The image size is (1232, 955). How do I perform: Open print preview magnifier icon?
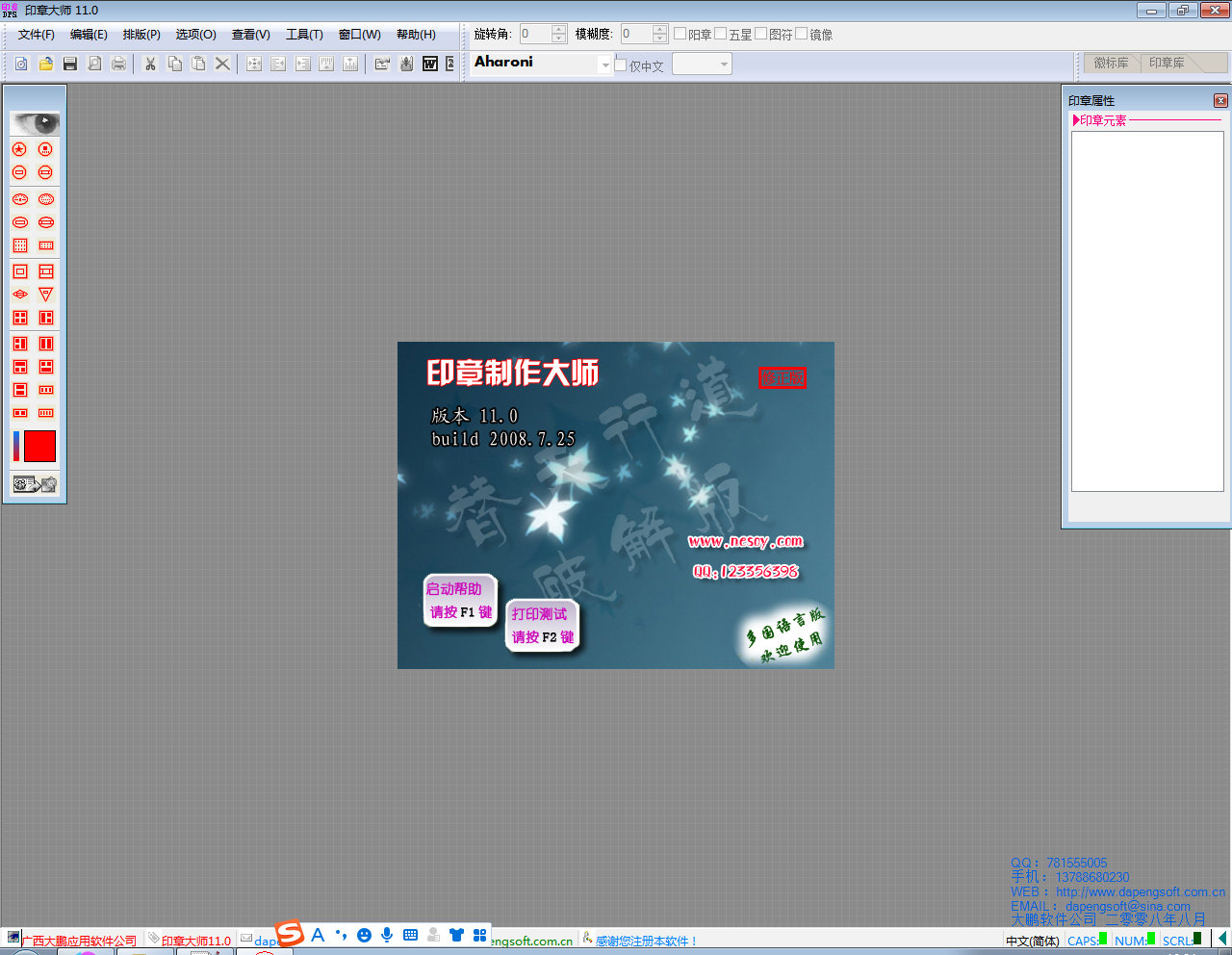tap(94, 64)
